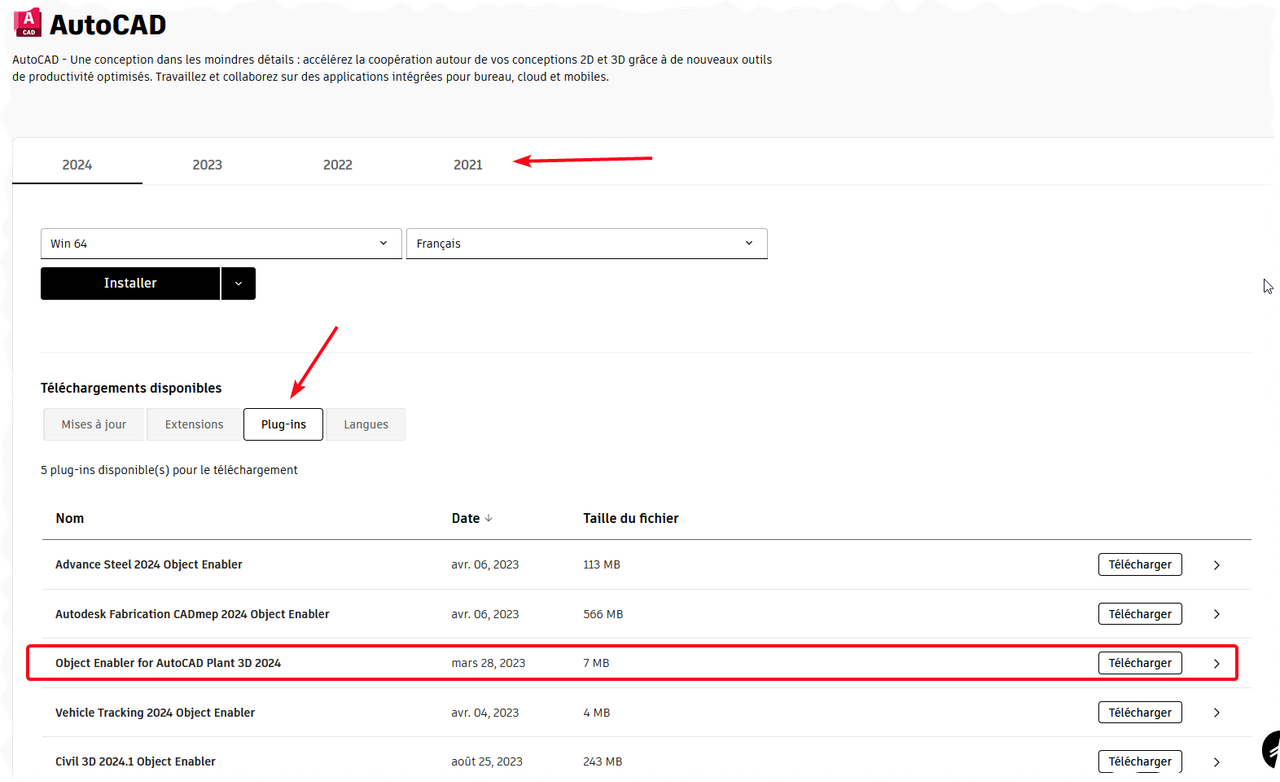
Task: Click the Object Enabler for AutoCAD Plant 3D name
Action: click(x=168, y=662)
